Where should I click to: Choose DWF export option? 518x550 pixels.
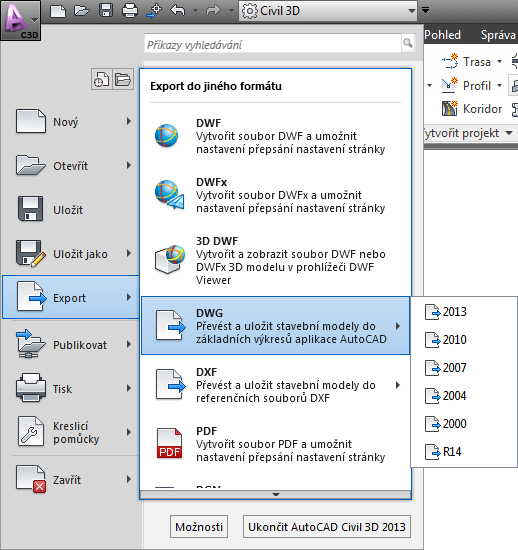pyautogui.click(x=275, y=136)
